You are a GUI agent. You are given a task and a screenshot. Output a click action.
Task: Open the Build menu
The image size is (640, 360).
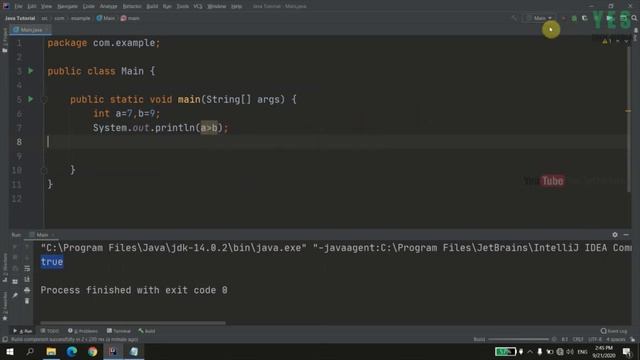152,6
